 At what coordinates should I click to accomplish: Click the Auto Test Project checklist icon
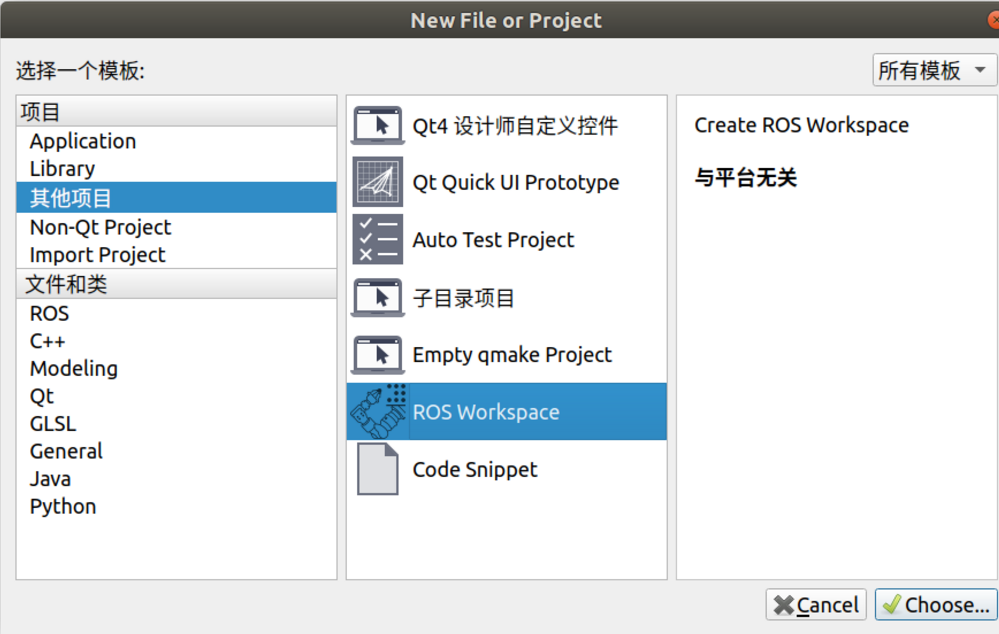pos(378,240)
